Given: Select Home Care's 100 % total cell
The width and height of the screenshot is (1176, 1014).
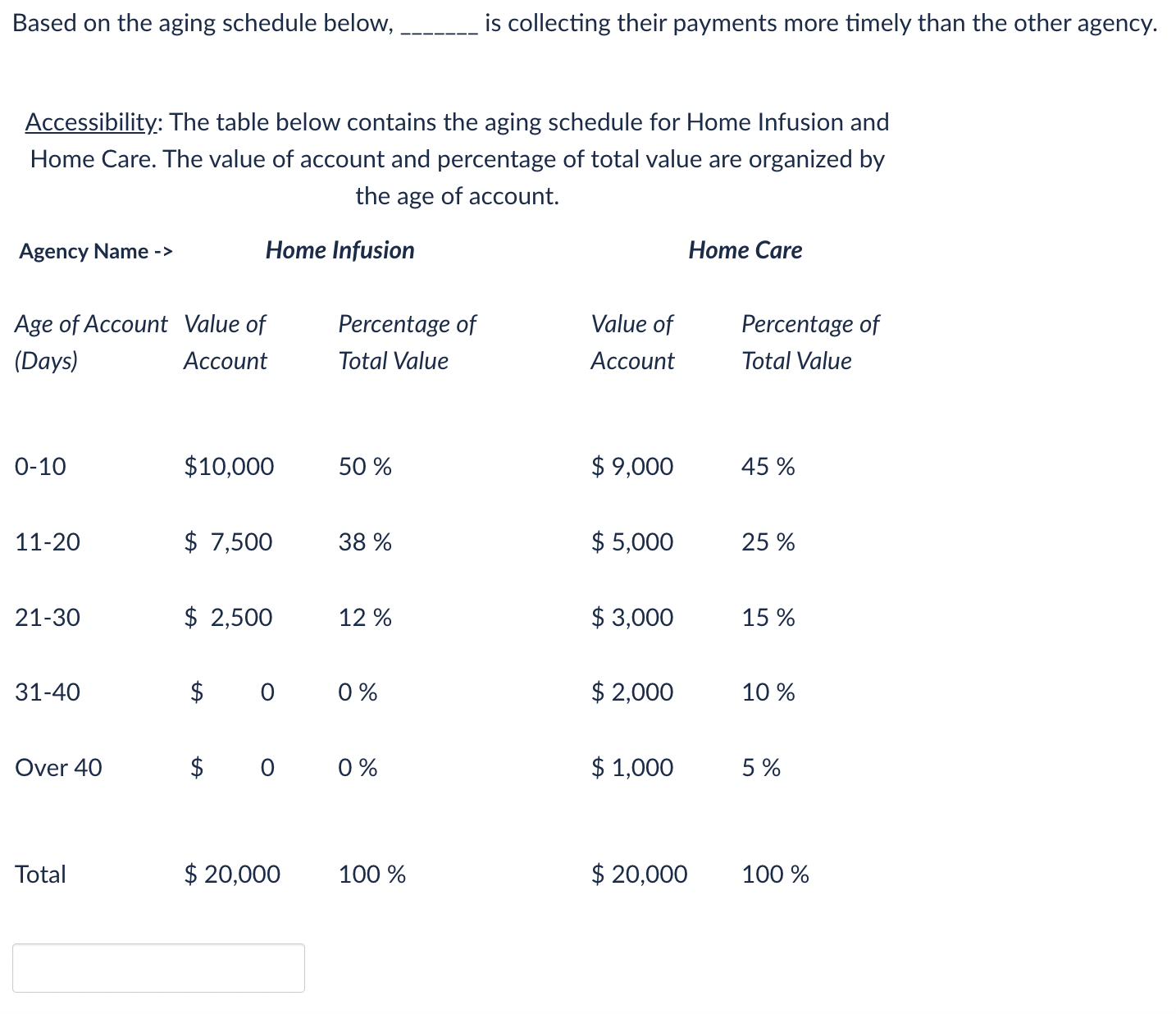Looking at the screenshot, I should point(774,874).
